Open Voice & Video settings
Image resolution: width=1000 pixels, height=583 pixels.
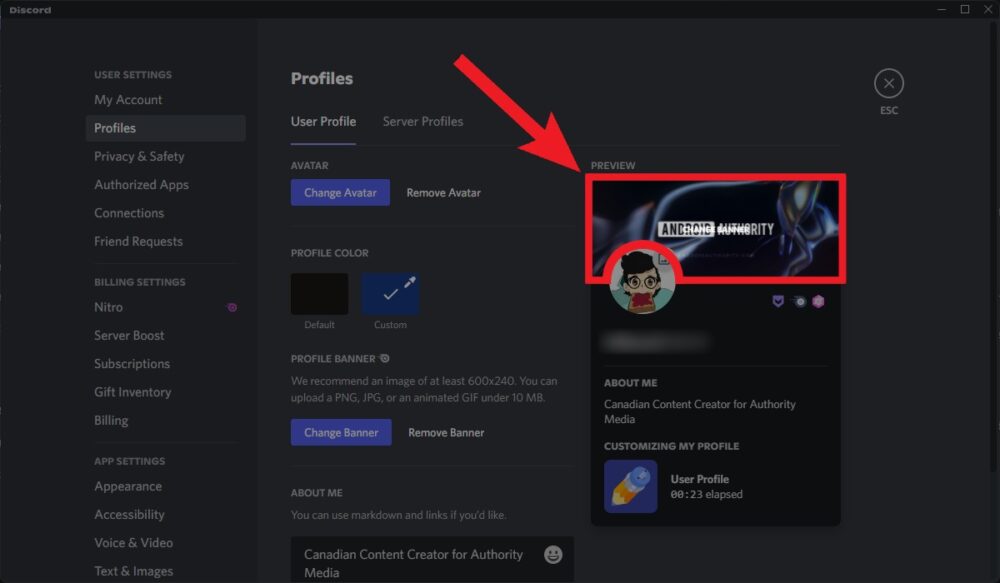tap(135, 542)
